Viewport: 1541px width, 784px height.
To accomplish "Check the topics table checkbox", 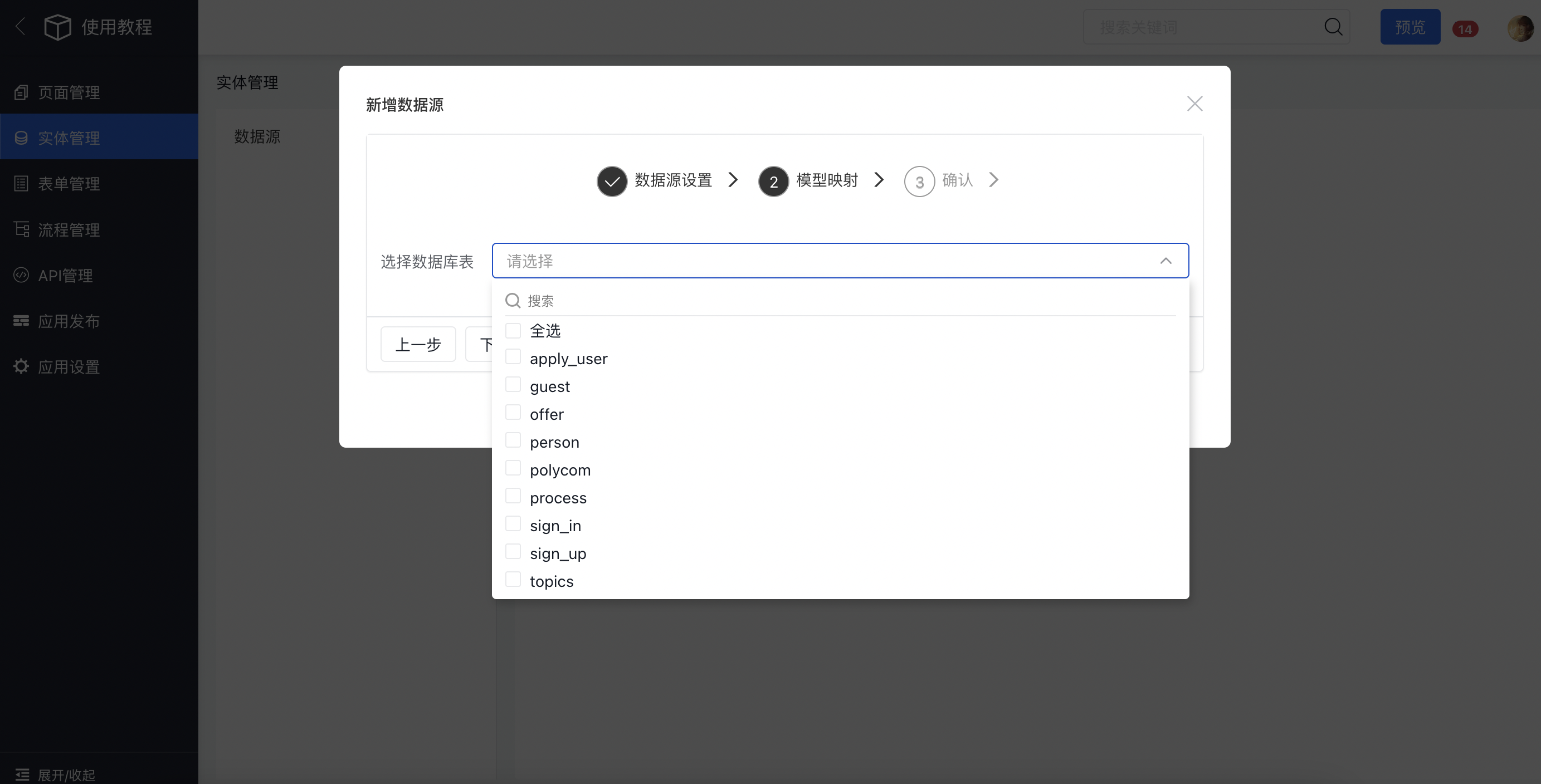I will point(513,580).
